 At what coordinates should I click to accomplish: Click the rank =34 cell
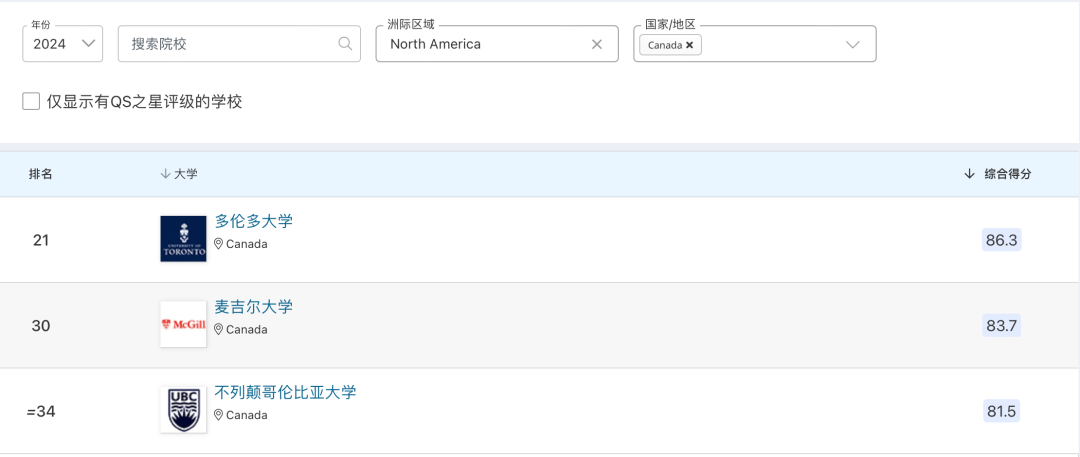pos(41,412)
